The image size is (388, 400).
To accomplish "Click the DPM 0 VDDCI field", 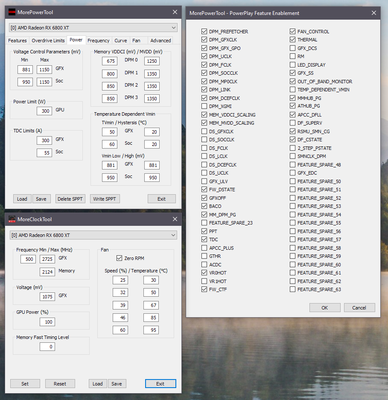I will 110,61.
